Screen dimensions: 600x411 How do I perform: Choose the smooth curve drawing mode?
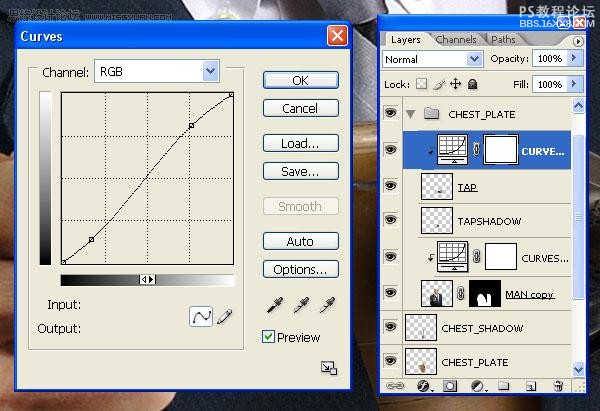click(x=201, y=316)
